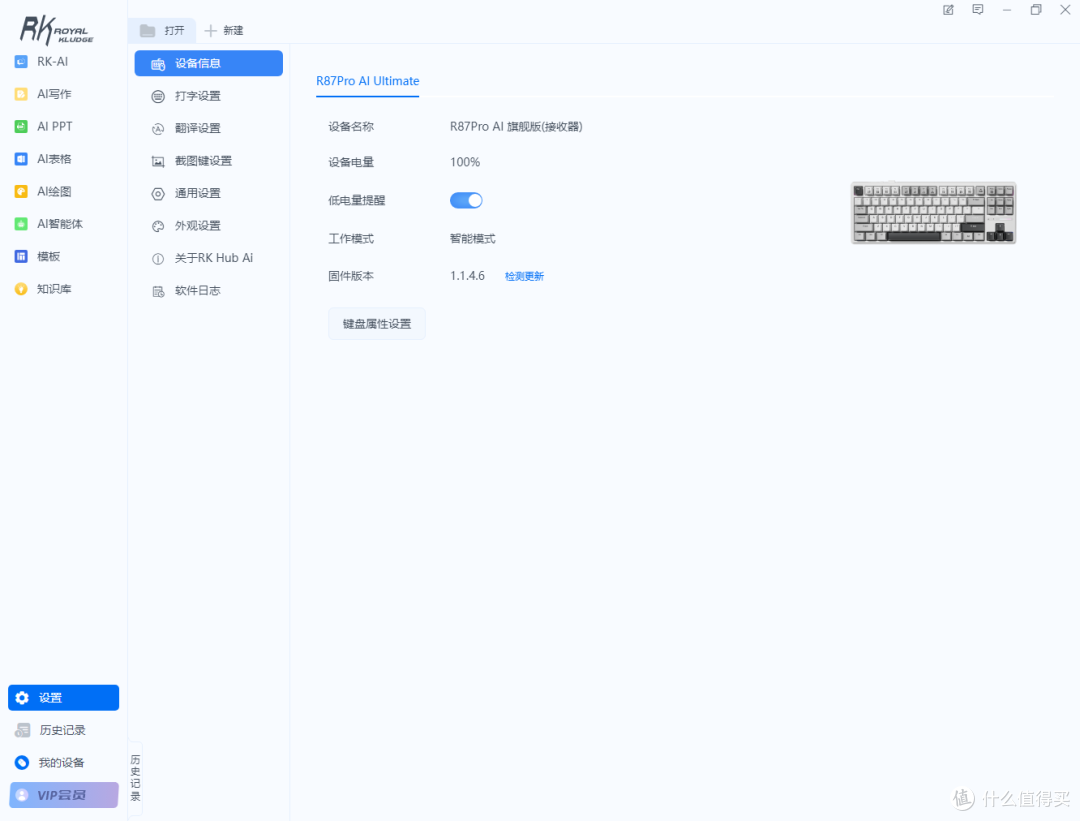Click the 固件版本 label
The height and width of the screenshot is (821, 1080).
click(351, 276)
